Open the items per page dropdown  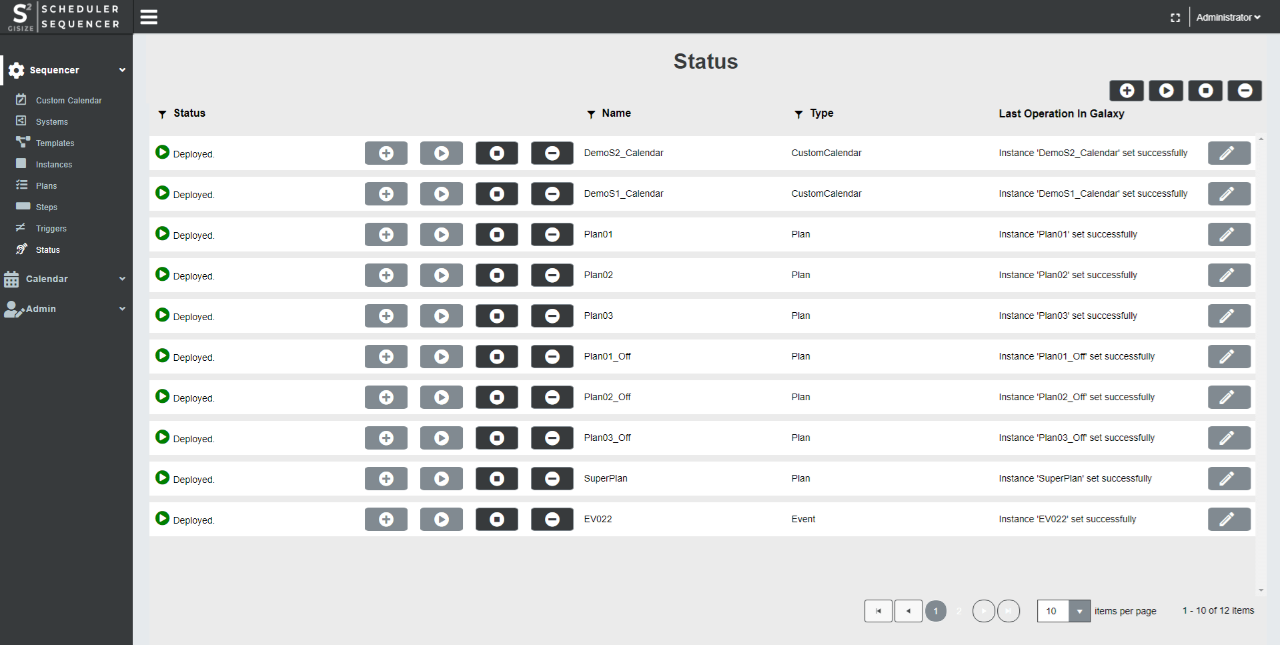click(1079, 611)
